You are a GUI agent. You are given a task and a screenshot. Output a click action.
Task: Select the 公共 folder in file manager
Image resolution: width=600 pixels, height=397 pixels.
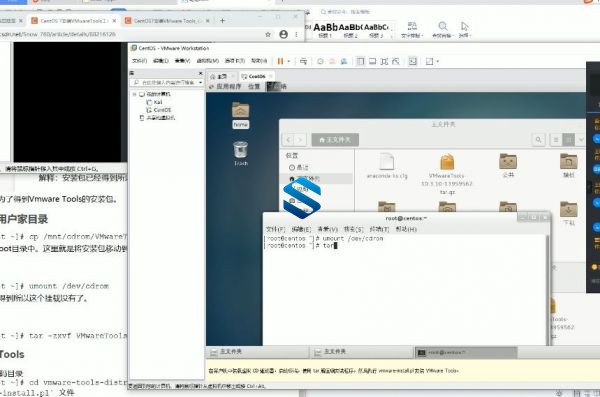tap(508, 165)
